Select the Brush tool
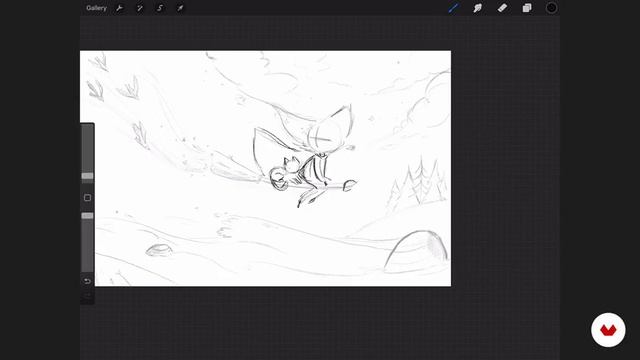Image resolution: width=640 pixels, height=360 pixels. click(x=453, y=8)
